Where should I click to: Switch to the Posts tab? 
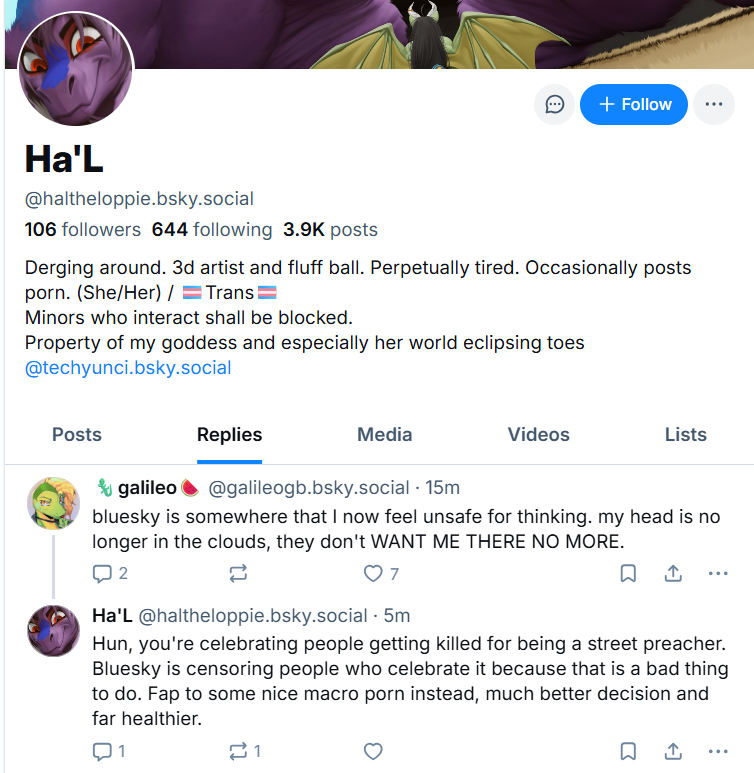(77, 434)
